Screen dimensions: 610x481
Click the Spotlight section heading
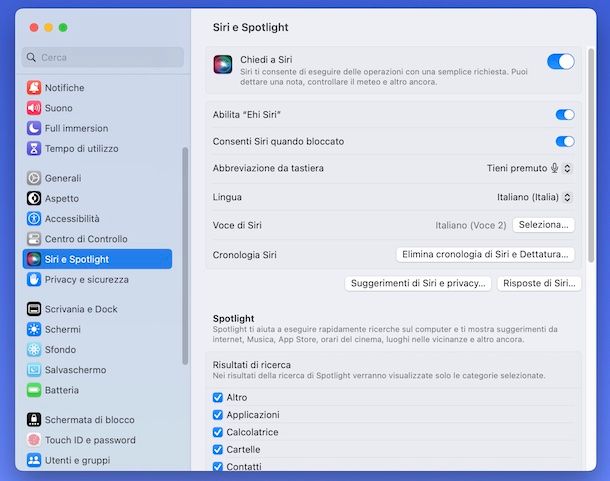[233, 318]
